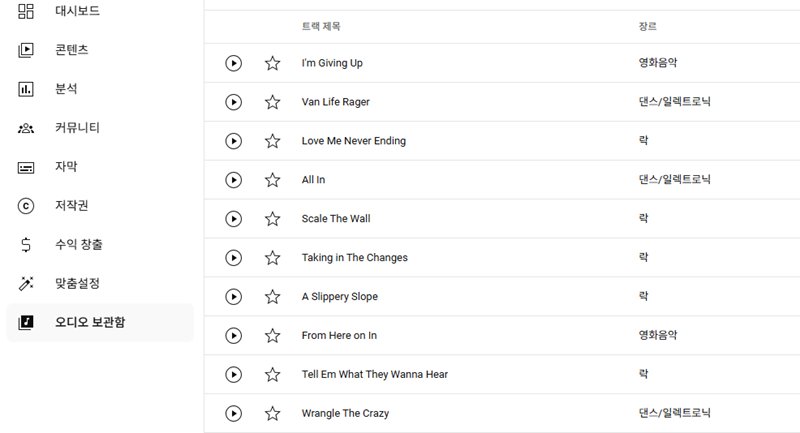The height and width of the screenshot is (433, 800).
Task: Open the 대시보드 dashboard icon
Action: [x=26, y=11]
